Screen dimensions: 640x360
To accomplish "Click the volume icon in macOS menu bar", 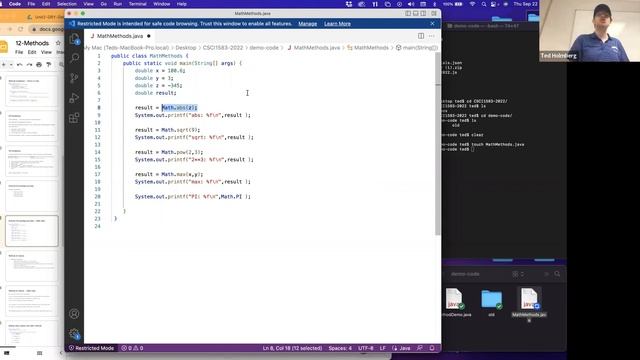I will pos(411,4).
